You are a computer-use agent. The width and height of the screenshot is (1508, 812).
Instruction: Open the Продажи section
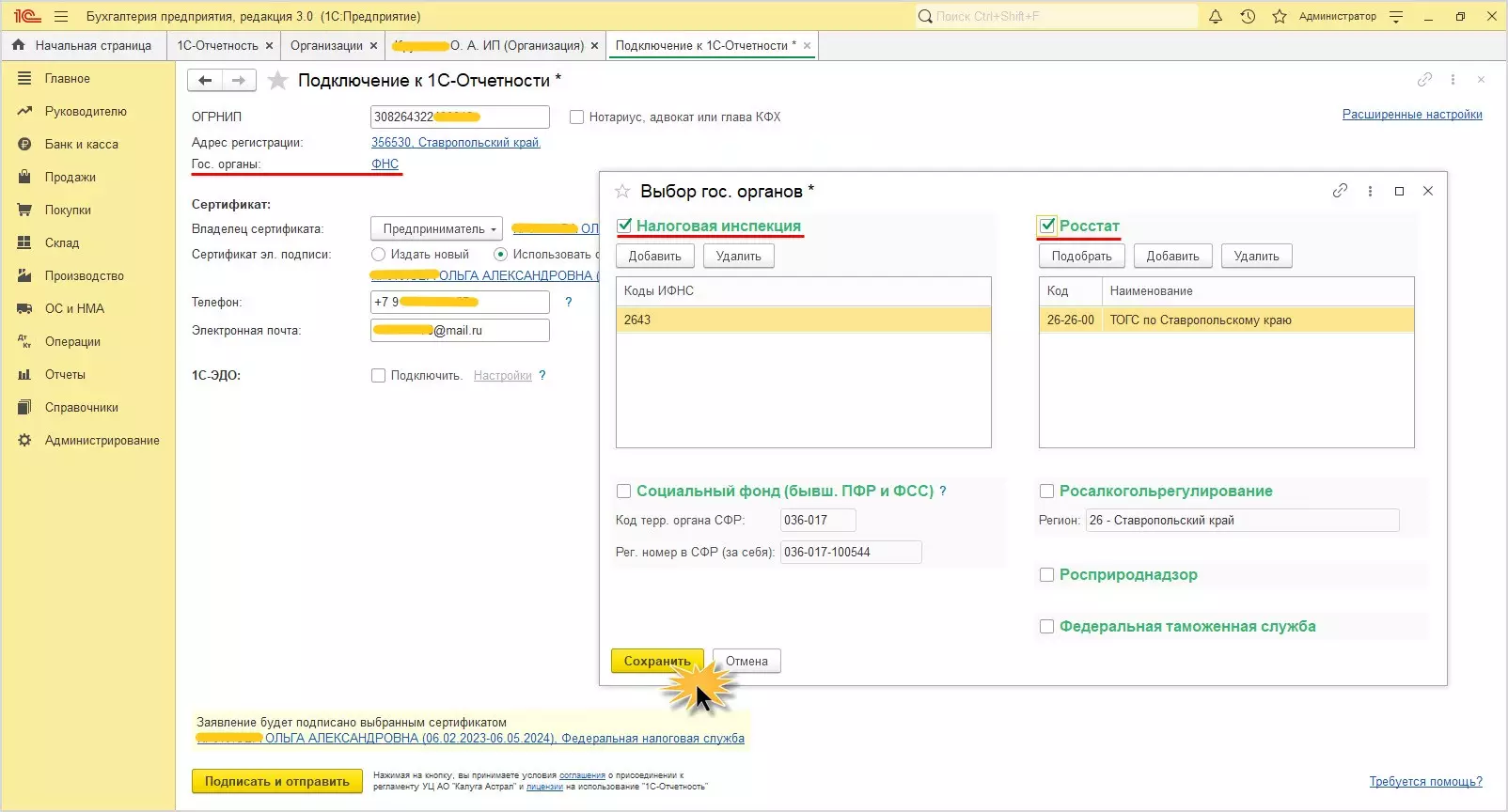click(x=71, y=178)
